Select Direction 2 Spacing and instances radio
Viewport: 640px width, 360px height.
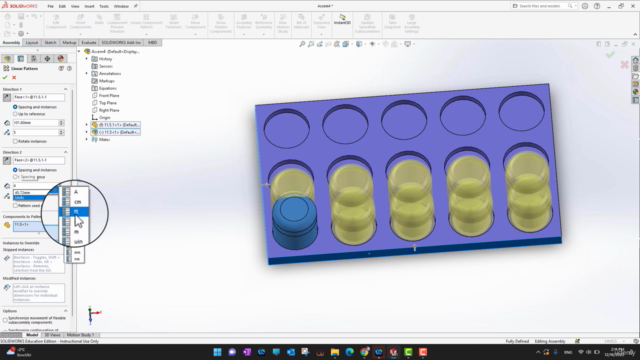pos(15,170)
